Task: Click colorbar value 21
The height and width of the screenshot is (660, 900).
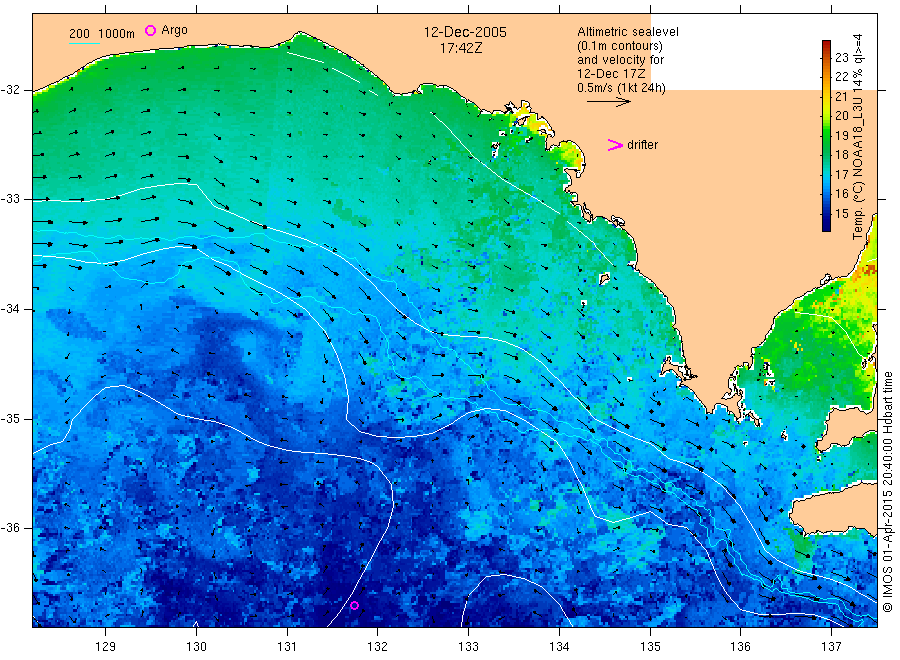Action: coord(841,96)
